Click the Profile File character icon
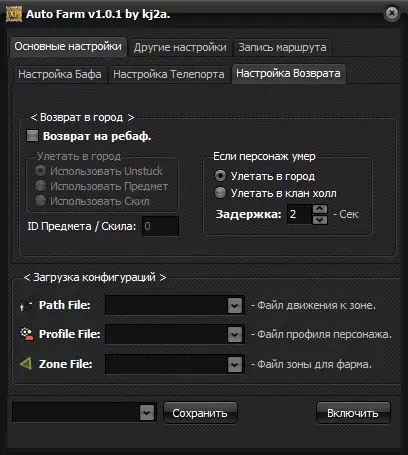This screenshot has height=455, width=408. [26, 334]
